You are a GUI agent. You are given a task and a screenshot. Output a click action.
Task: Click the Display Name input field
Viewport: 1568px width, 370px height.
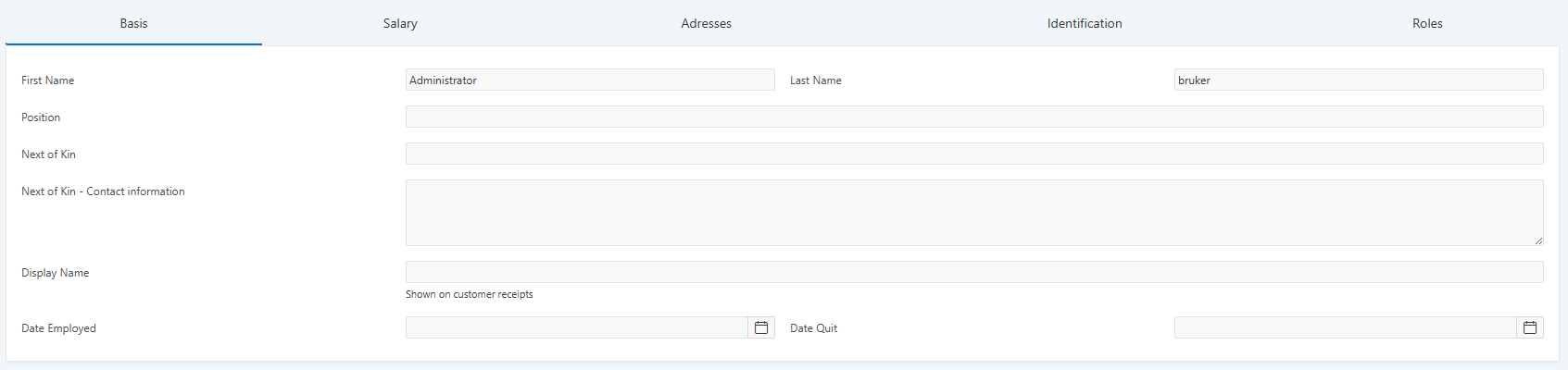[974, 272]
